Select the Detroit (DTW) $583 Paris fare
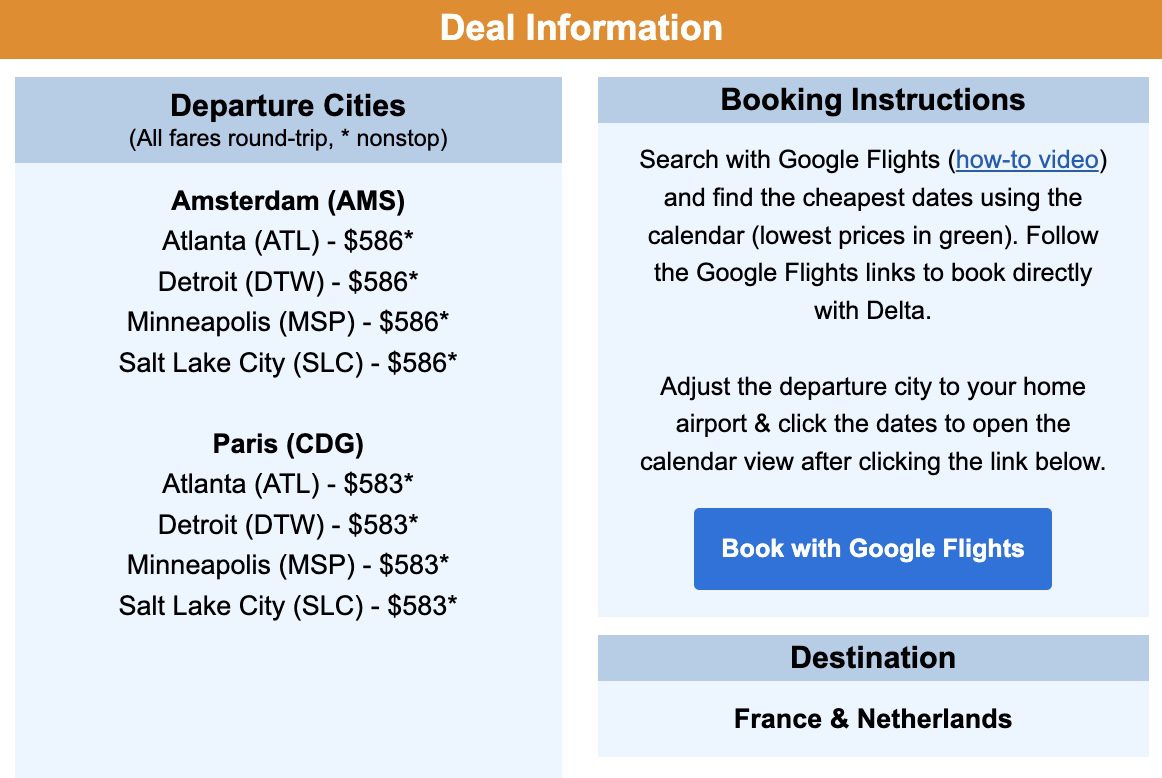The width and height of the screenshot is (1162, 778). point(287,524)
